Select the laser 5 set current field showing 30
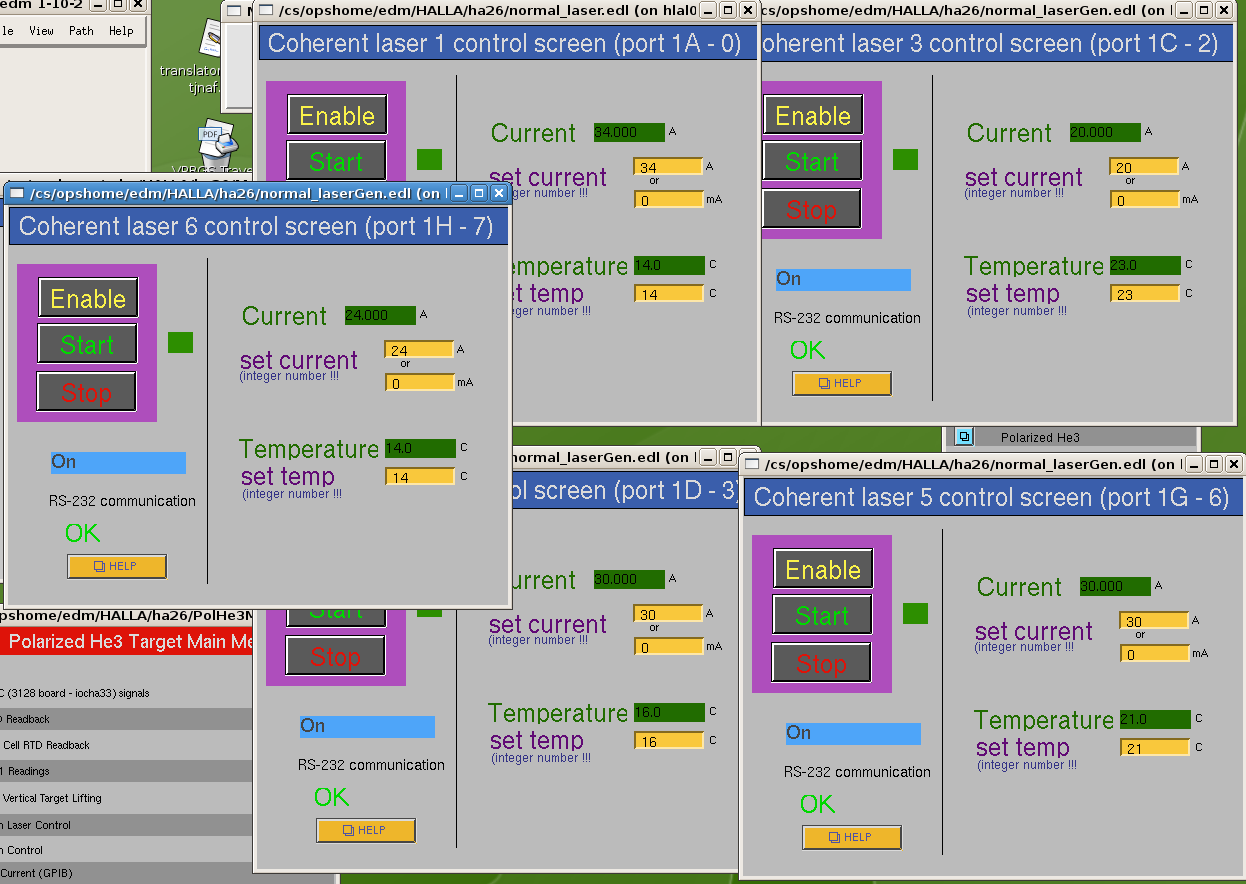 click(1154, 621)
